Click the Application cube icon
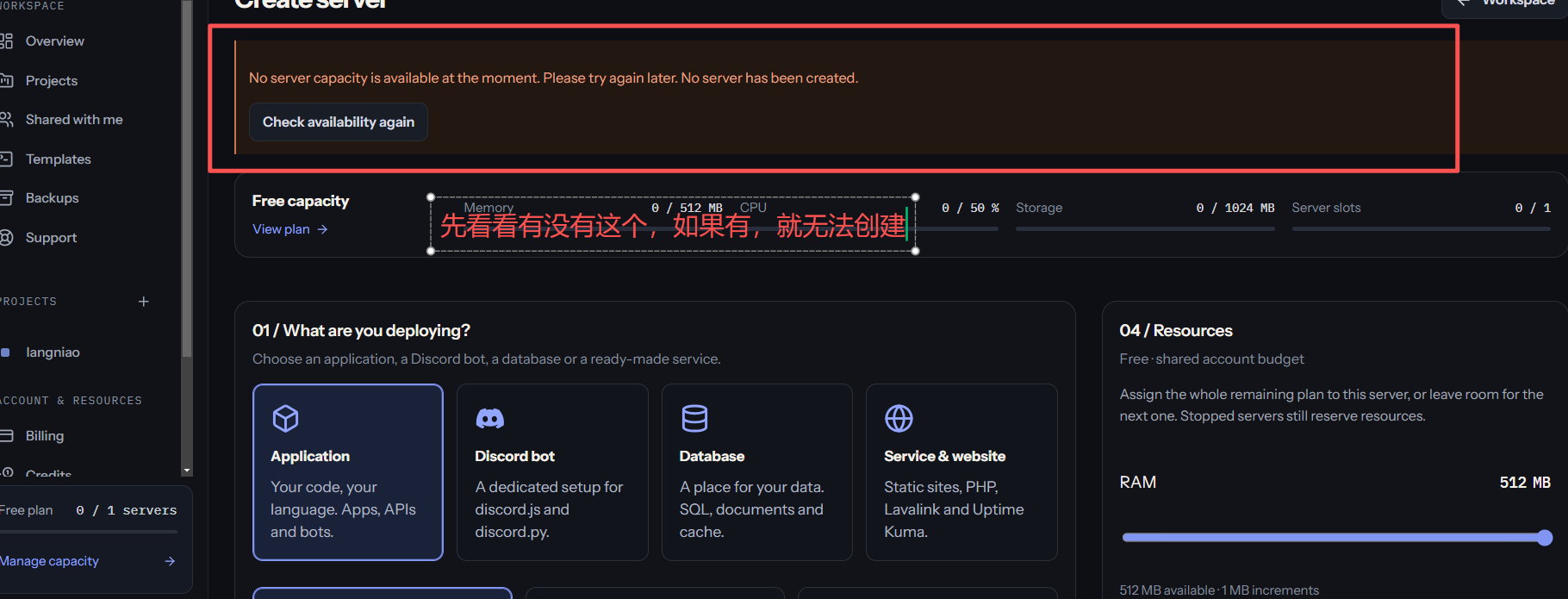This screenshot has width=1568, height=599. (285, 419)
